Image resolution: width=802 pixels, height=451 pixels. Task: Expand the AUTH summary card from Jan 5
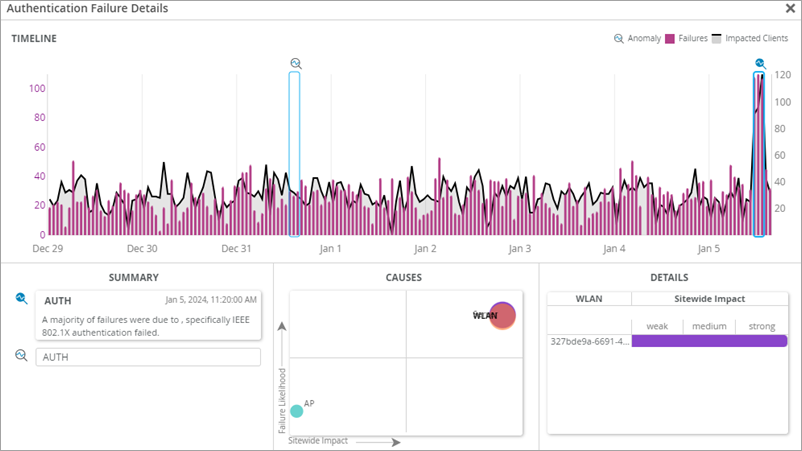(147, 316)
